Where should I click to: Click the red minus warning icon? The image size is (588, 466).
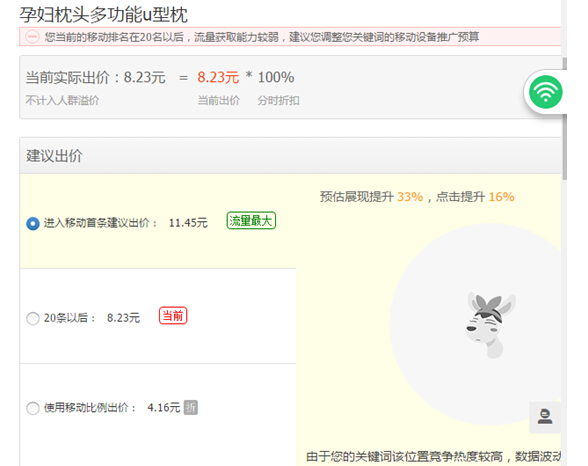(32, 37)
